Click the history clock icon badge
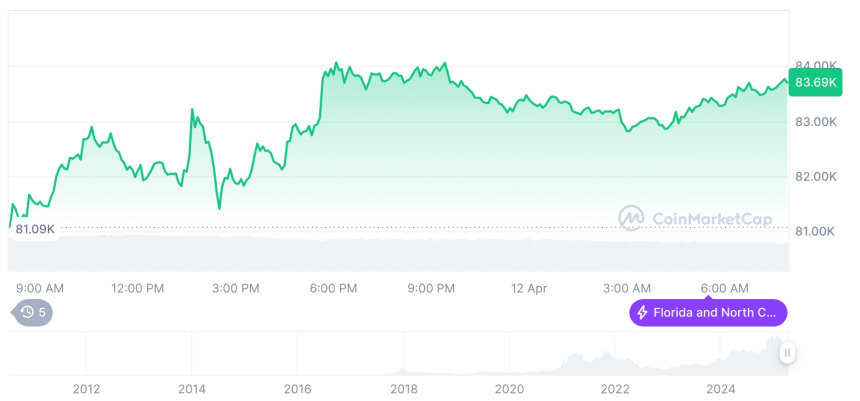Screen dimensions: 860x401 click(27, 312)
